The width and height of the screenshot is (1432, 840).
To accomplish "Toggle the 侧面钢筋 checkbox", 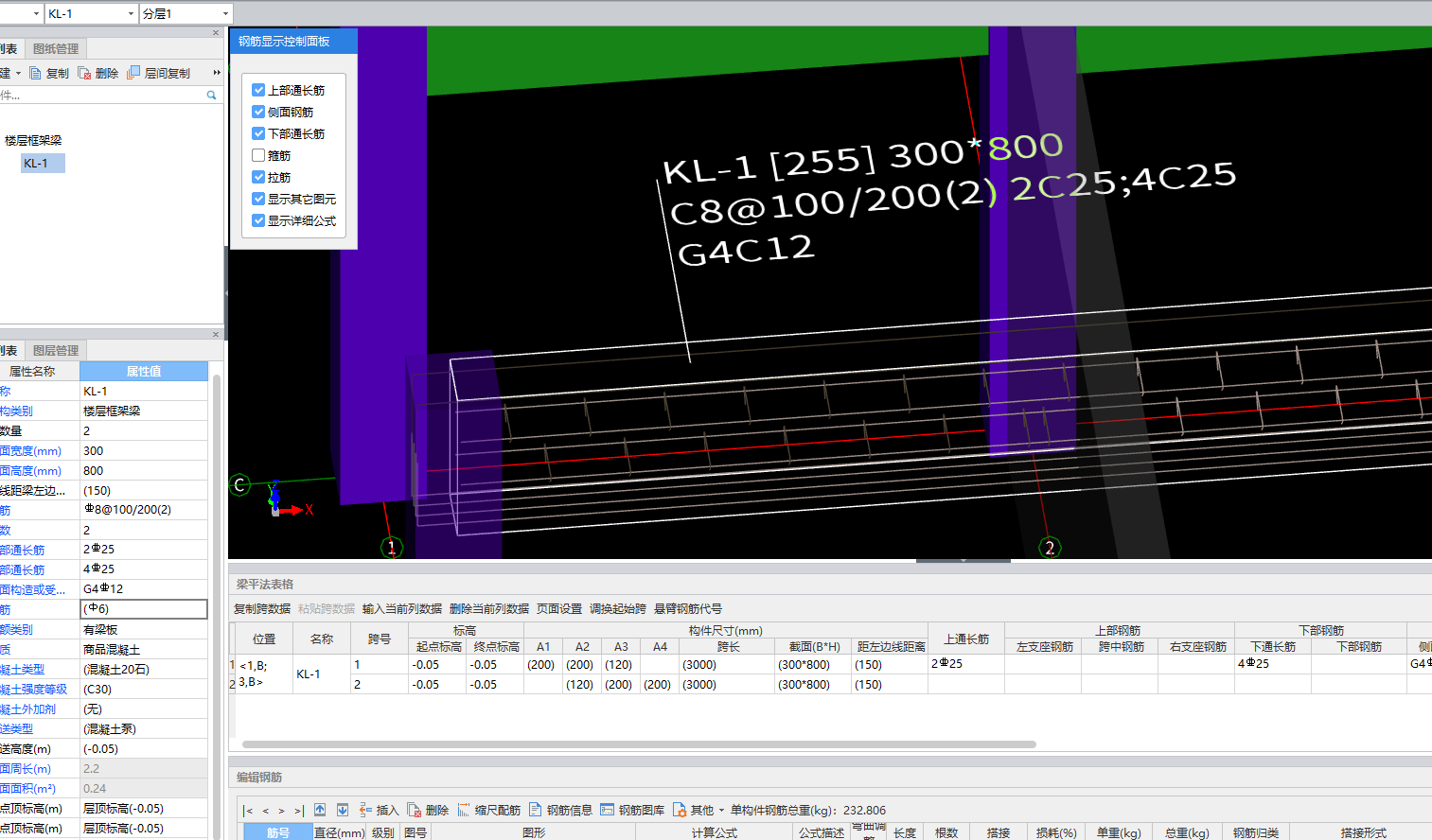I will point(258,112).
